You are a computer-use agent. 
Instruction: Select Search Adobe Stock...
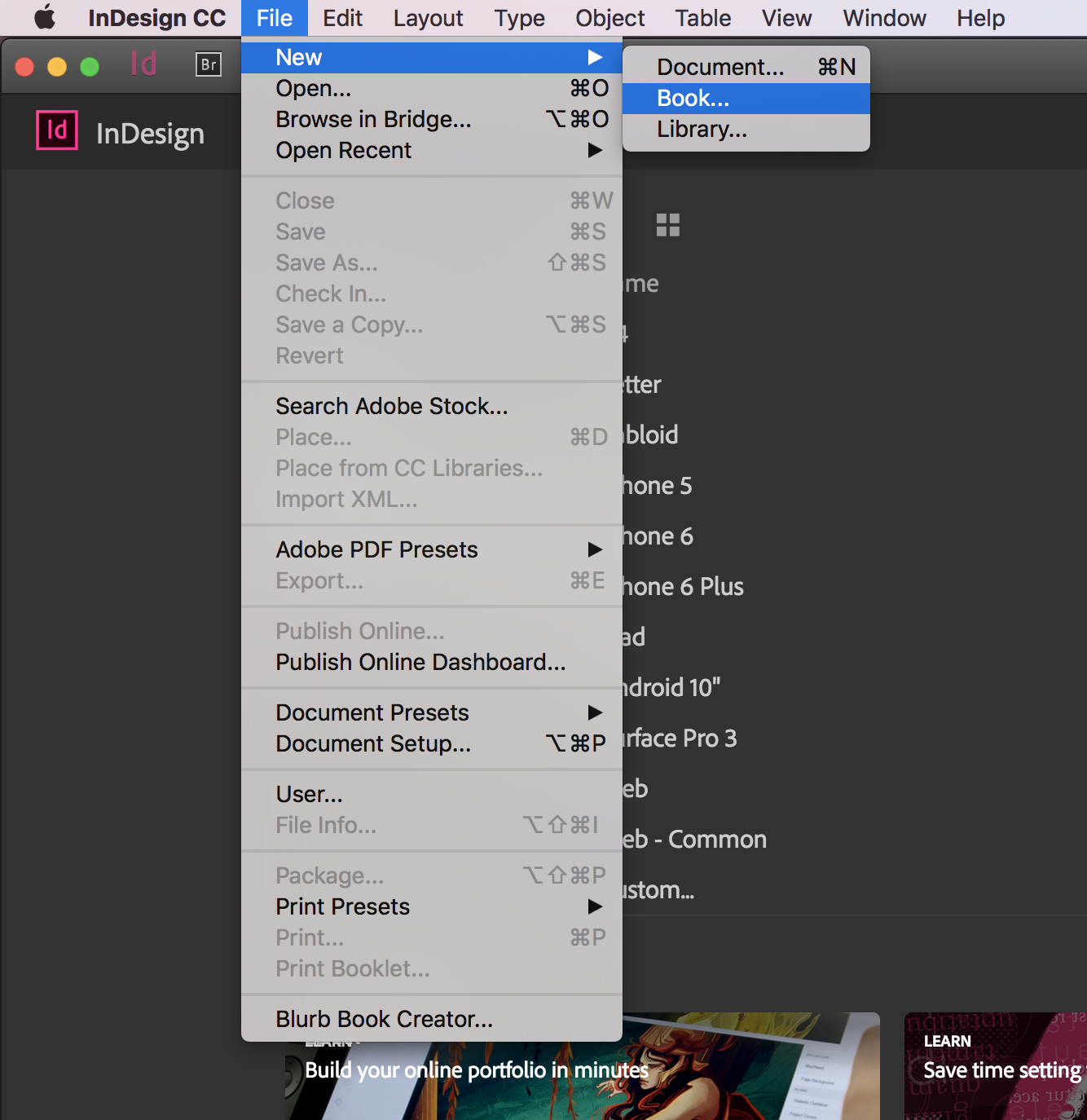pyautogui.click(x=432, y=406)
